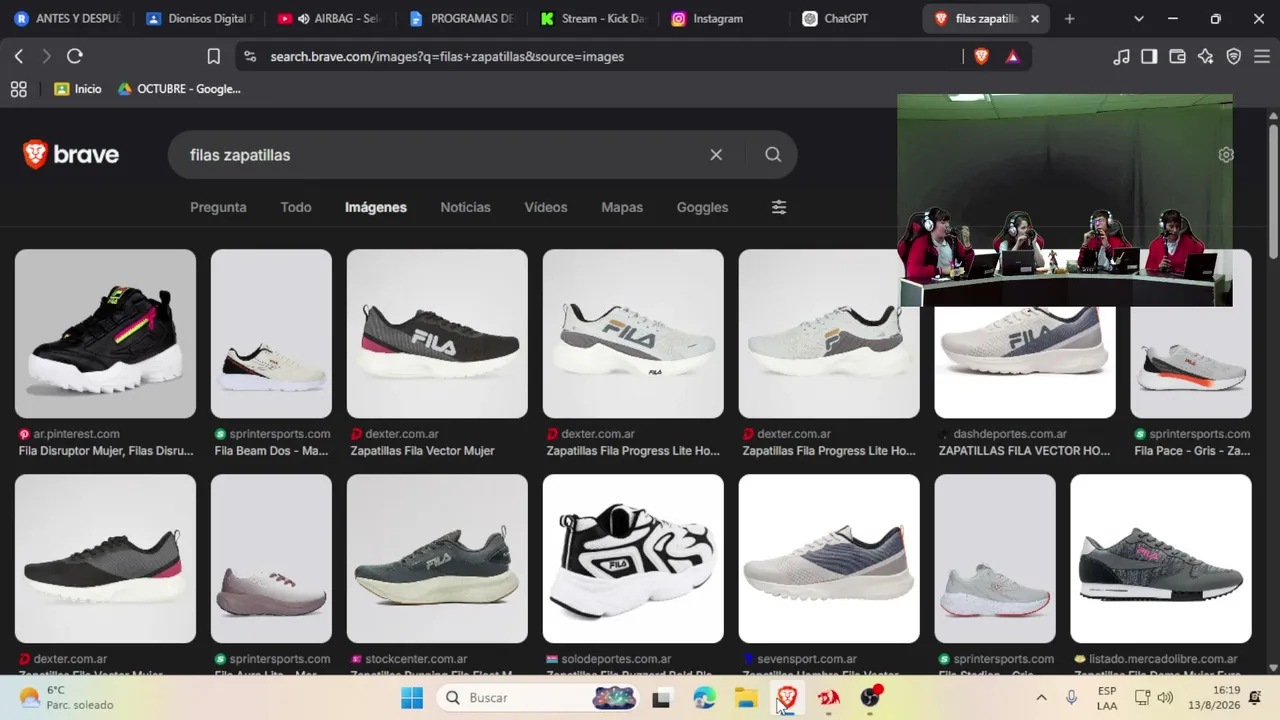The height and width of the screenshot is (720, 1280).
Task: Open Windows Start menu
Action: point(411,698)
